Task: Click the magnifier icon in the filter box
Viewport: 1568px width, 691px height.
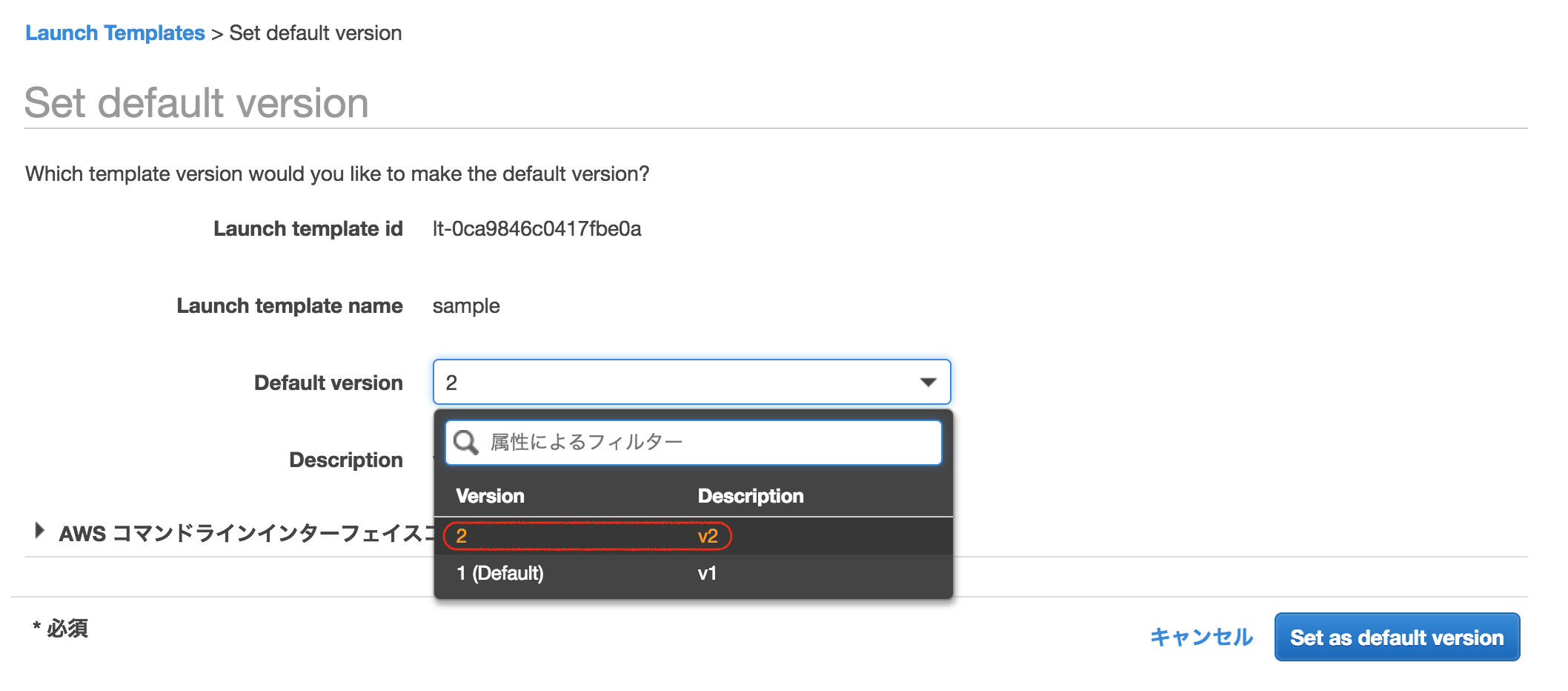Action: click(x=466, y=443)
